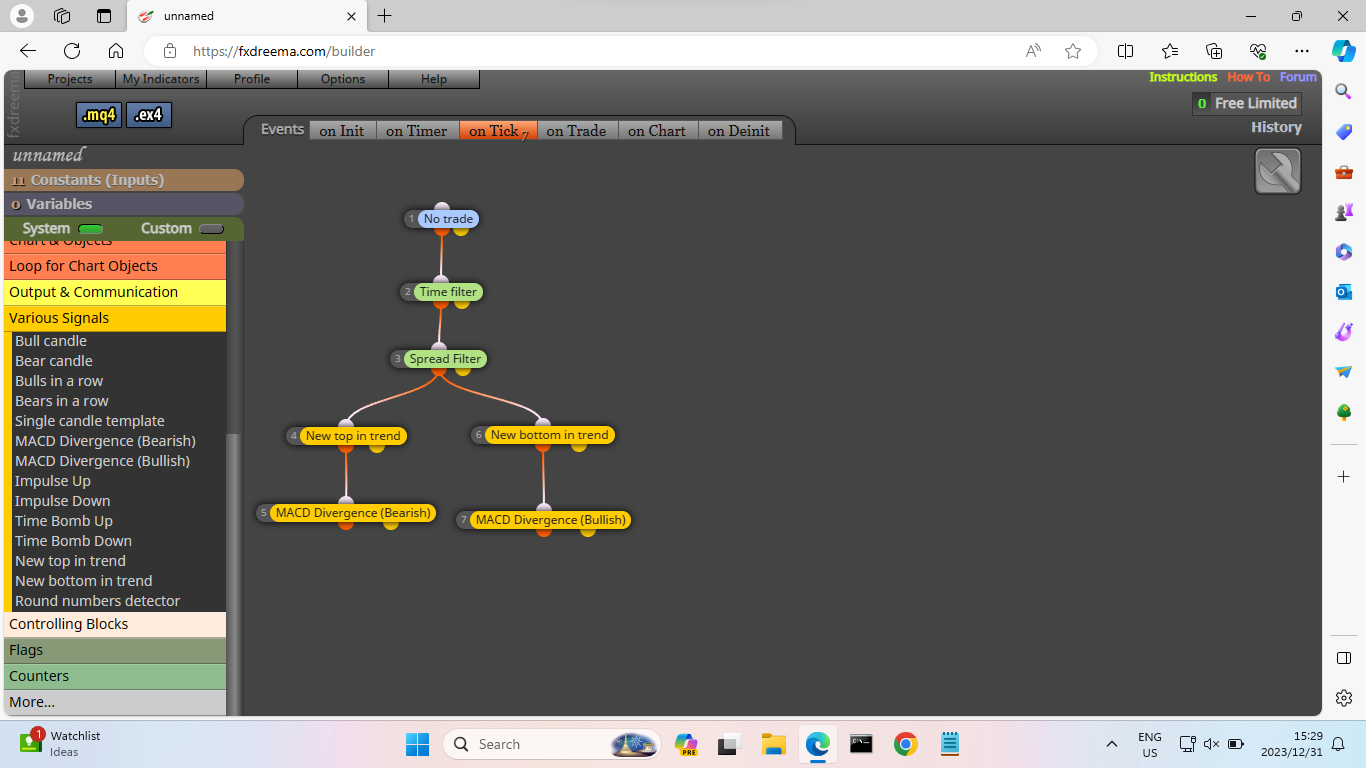Switch to on Chart event tab
This screenshot has width=1366, height=768.
coord(657,131)
